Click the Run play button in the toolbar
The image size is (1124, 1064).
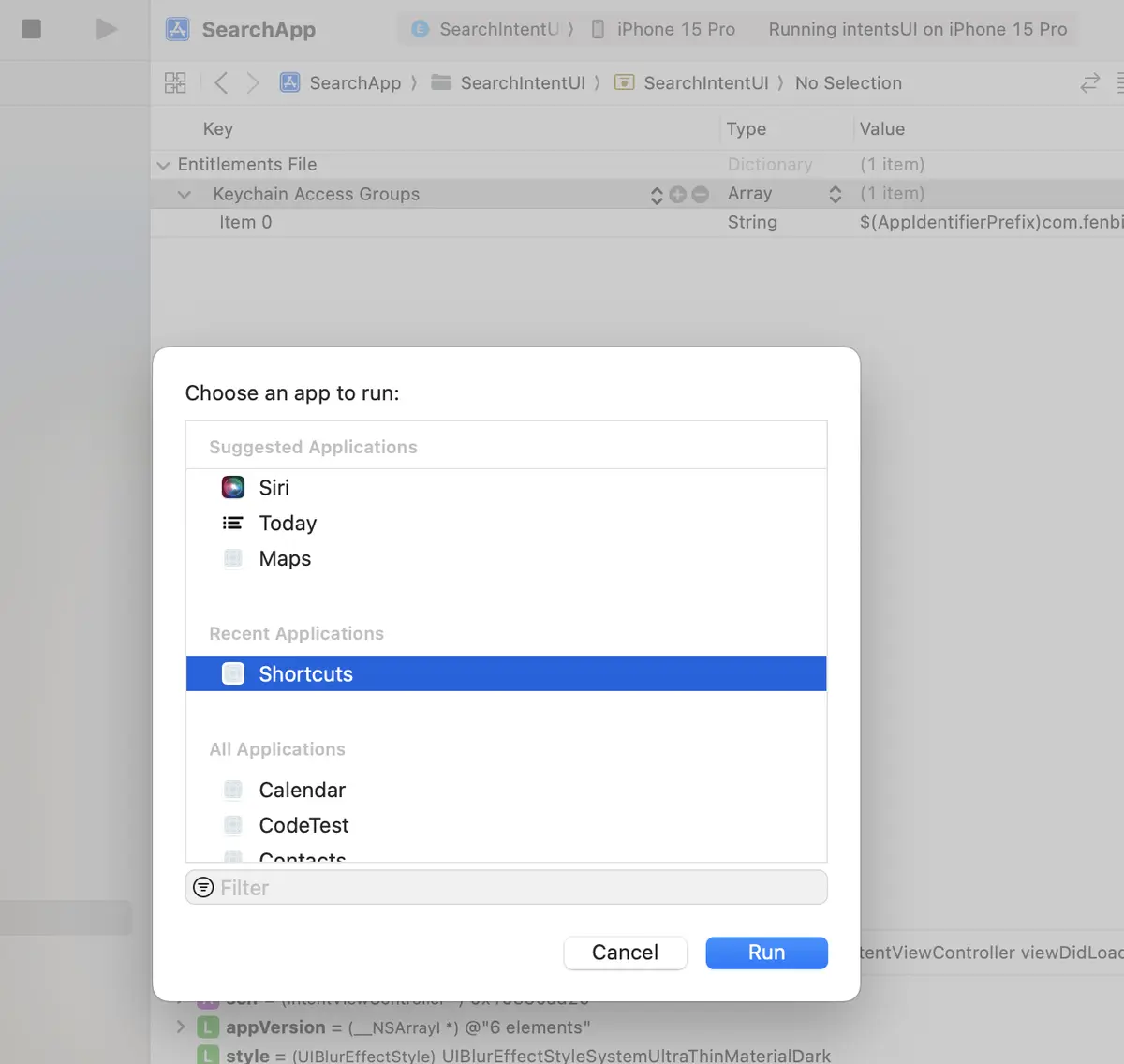point(107,29)
